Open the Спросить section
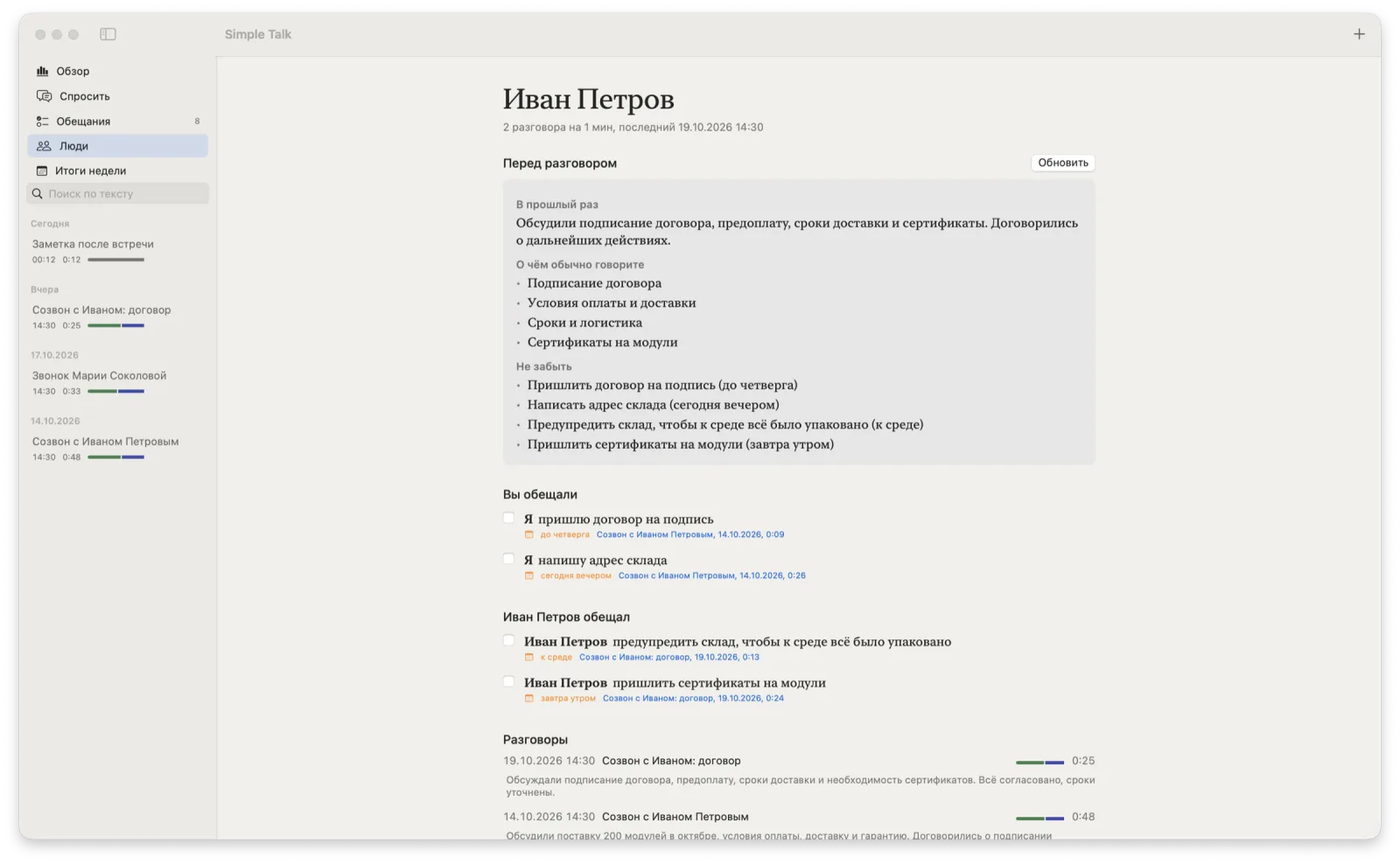This screenshot has height=864, width=1400. [x=118, y=96]
